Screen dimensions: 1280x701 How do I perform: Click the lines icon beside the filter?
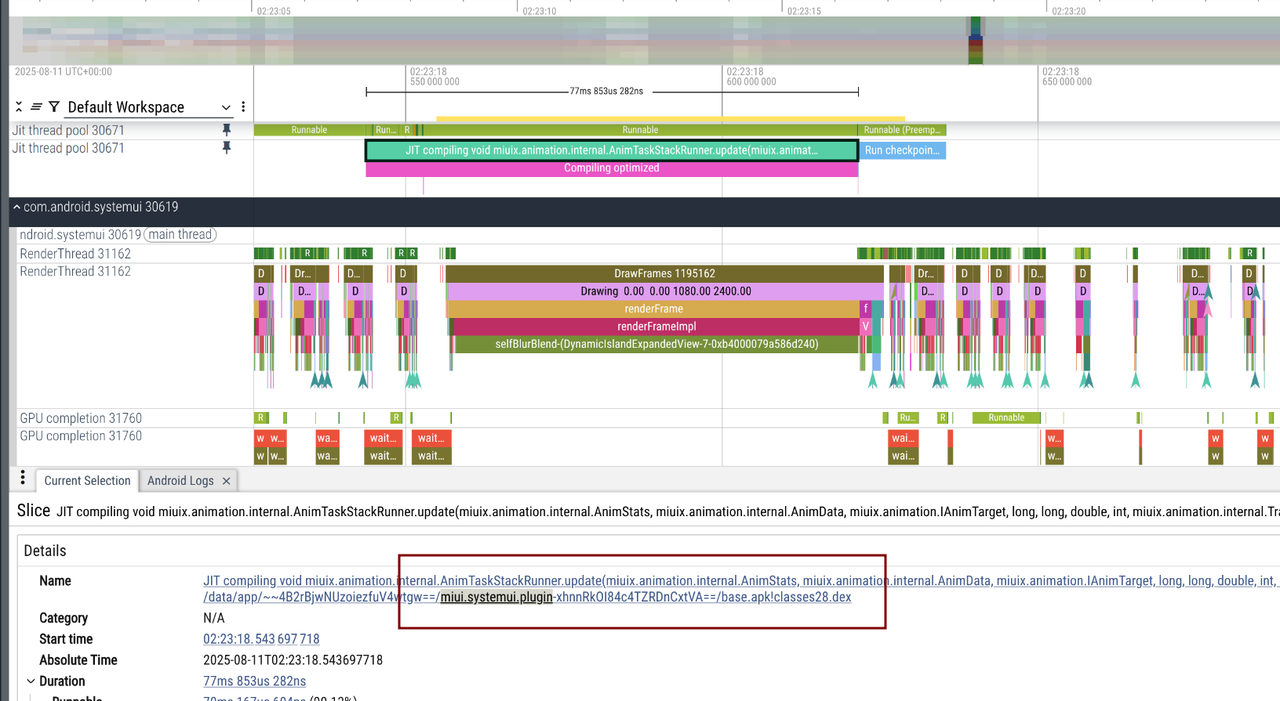(x=36, y=107)
